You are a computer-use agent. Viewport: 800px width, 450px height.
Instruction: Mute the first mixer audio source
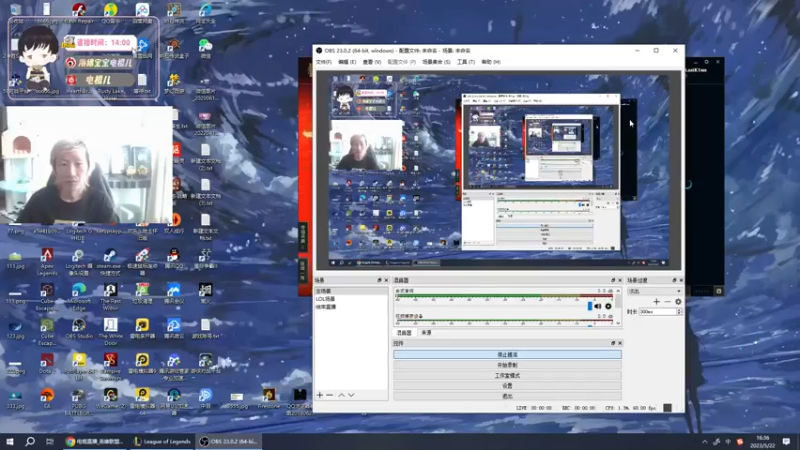(x=598, y=306)
